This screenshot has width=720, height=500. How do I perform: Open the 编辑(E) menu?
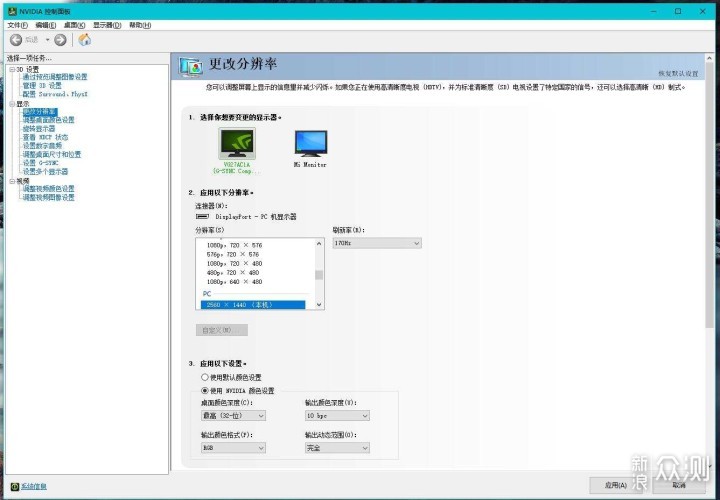[46, 25]
